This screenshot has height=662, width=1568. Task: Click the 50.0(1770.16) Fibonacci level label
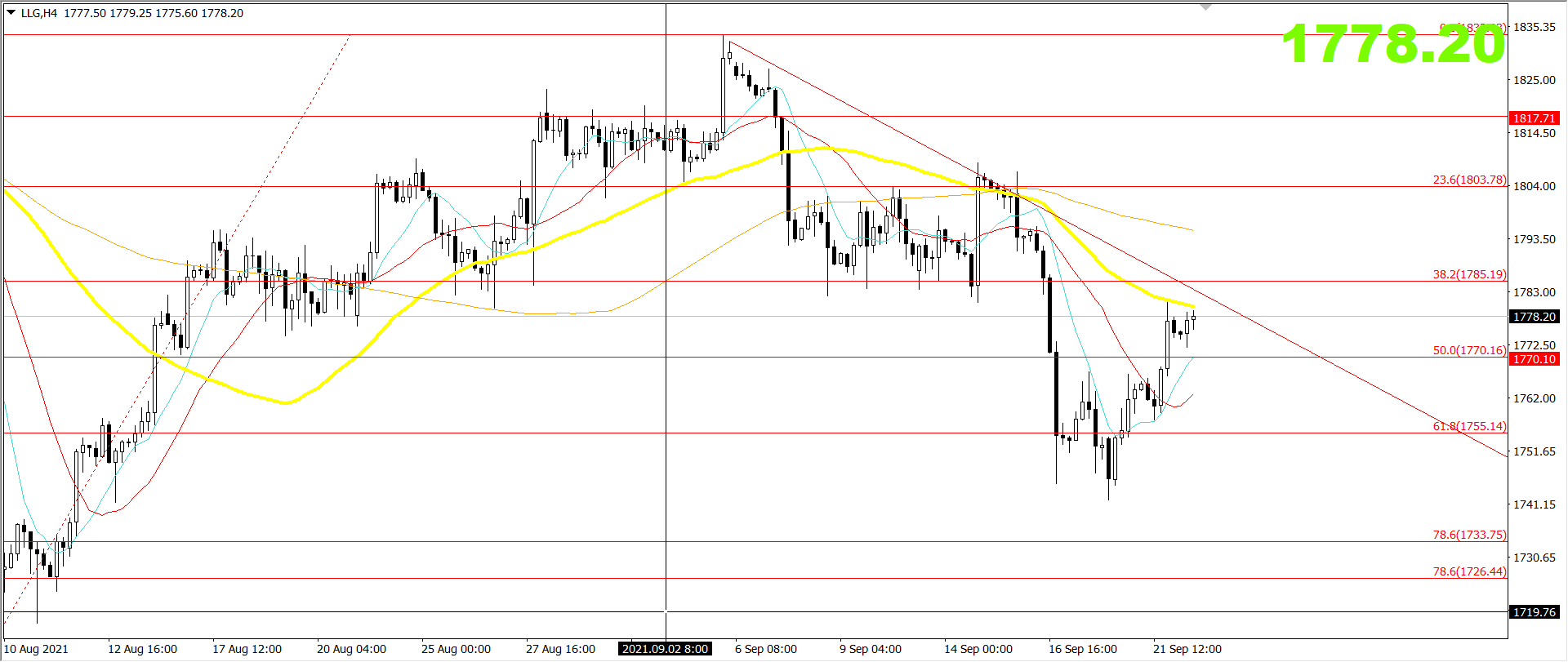(1469, 350)
